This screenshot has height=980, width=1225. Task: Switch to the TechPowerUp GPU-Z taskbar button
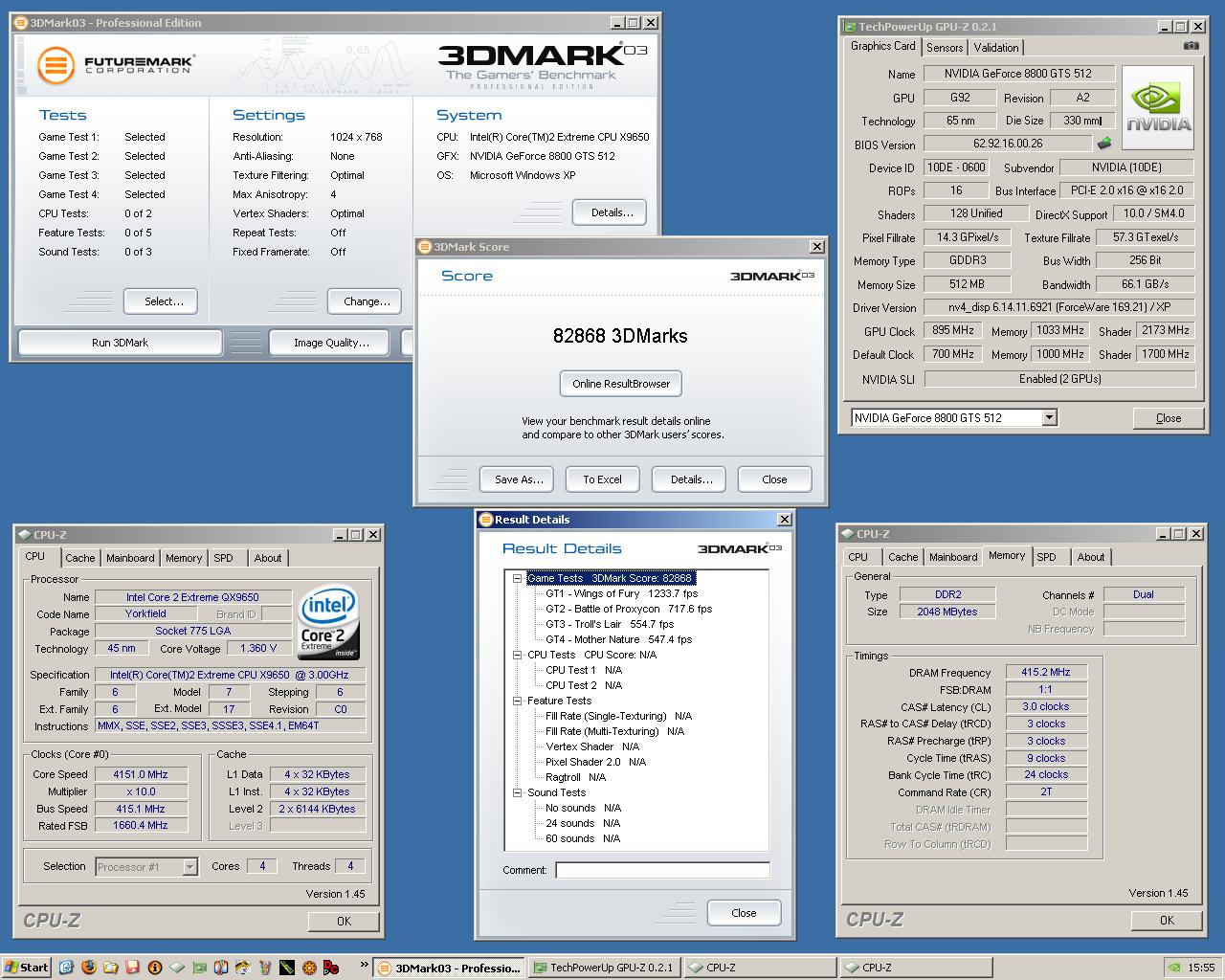pyautogui.click(x=603, y=968)
